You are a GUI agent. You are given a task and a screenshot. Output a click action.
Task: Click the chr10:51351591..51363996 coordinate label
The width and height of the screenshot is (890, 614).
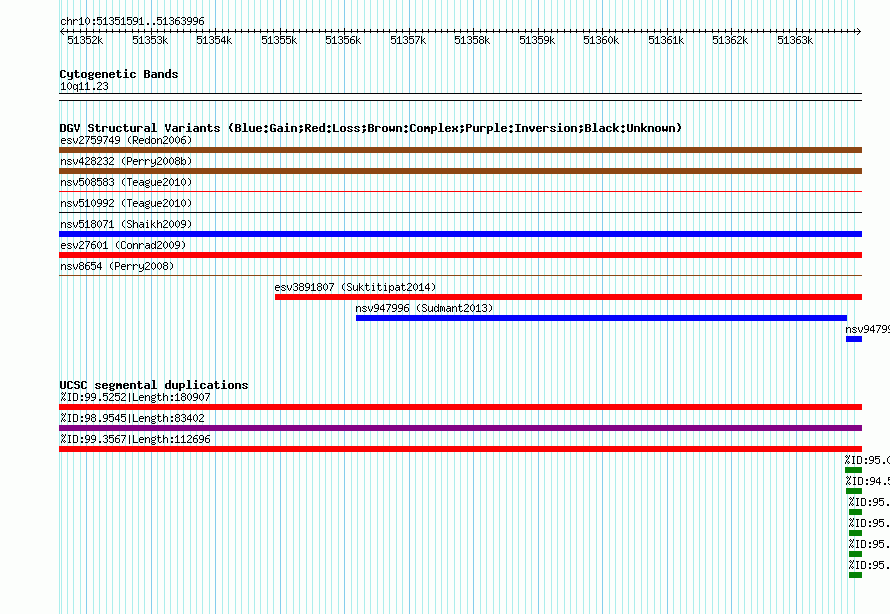click(x=132, y=21)
